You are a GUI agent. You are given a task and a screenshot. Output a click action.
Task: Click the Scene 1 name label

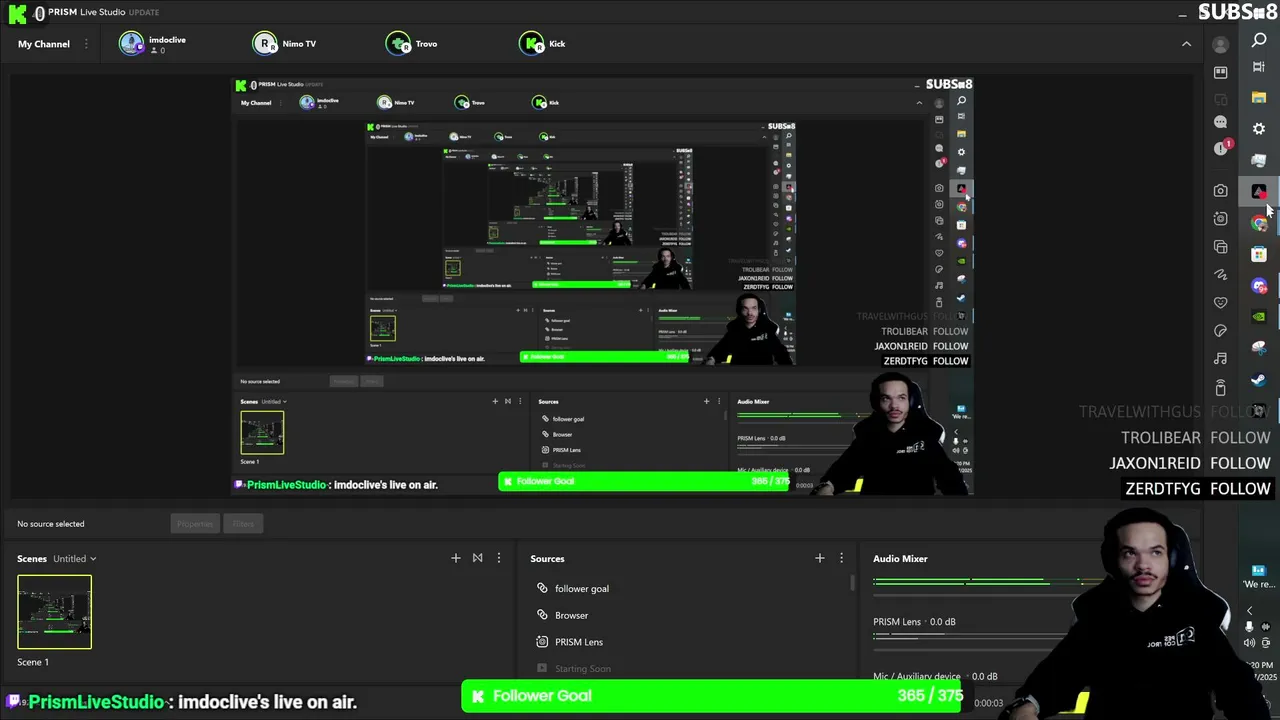coord(33,662)
